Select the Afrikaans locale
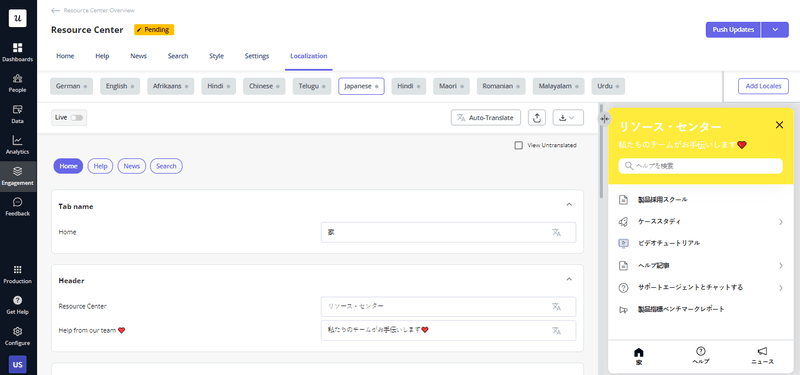 click(171, 86)
